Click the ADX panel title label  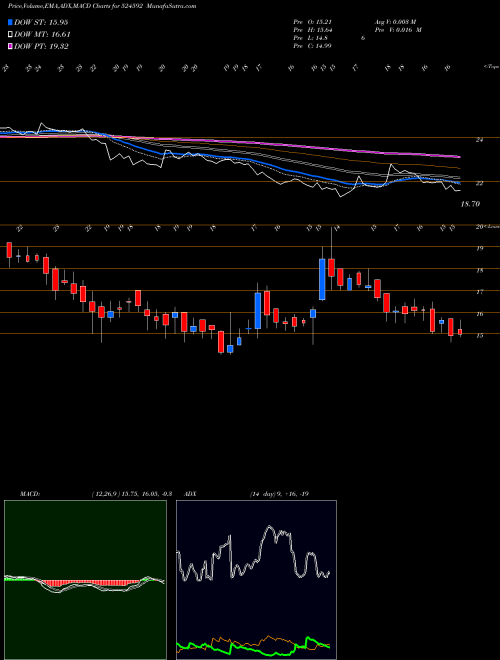click(x=190, y=494)
